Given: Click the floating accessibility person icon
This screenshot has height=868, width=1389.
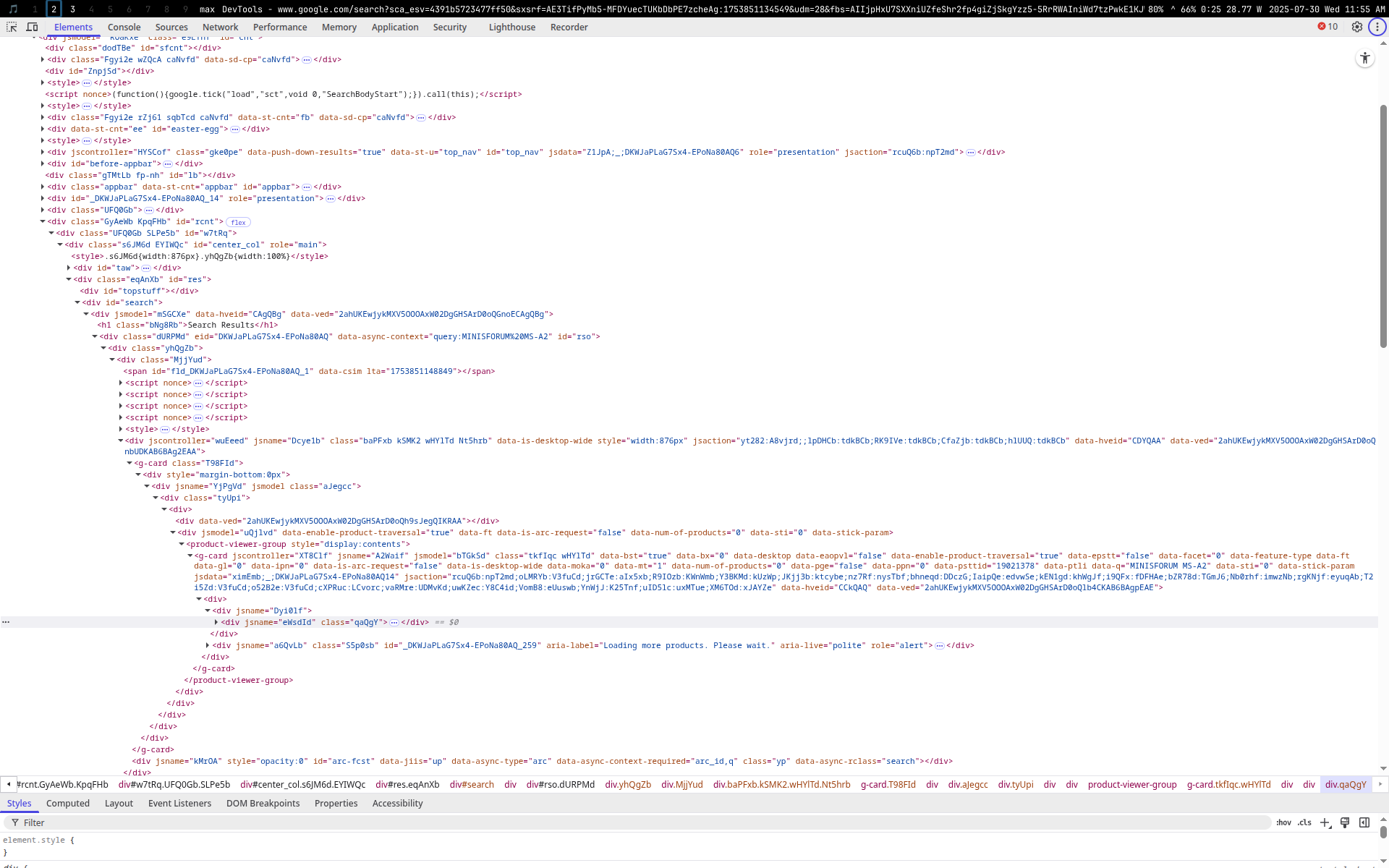Looking at the screenshot, I should (x=1365, y=59).
